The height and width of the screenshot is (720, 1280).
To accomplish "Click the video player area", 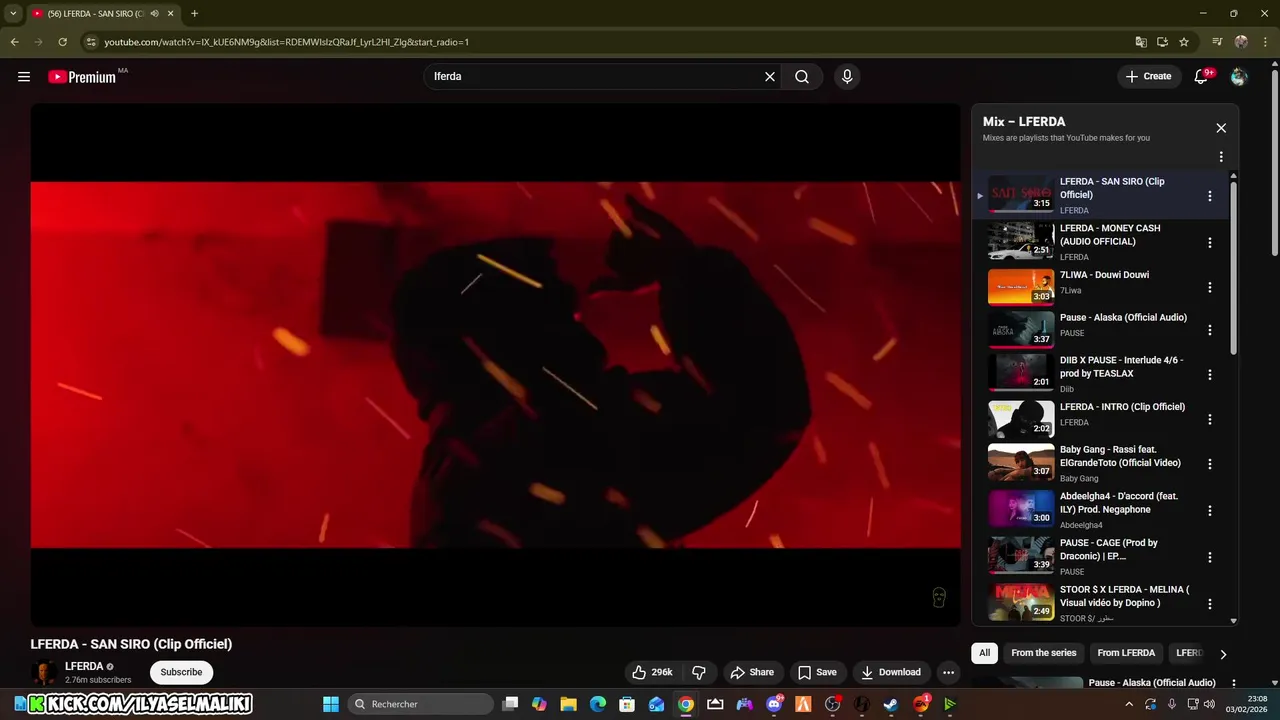I will click(x=495, y=365).
